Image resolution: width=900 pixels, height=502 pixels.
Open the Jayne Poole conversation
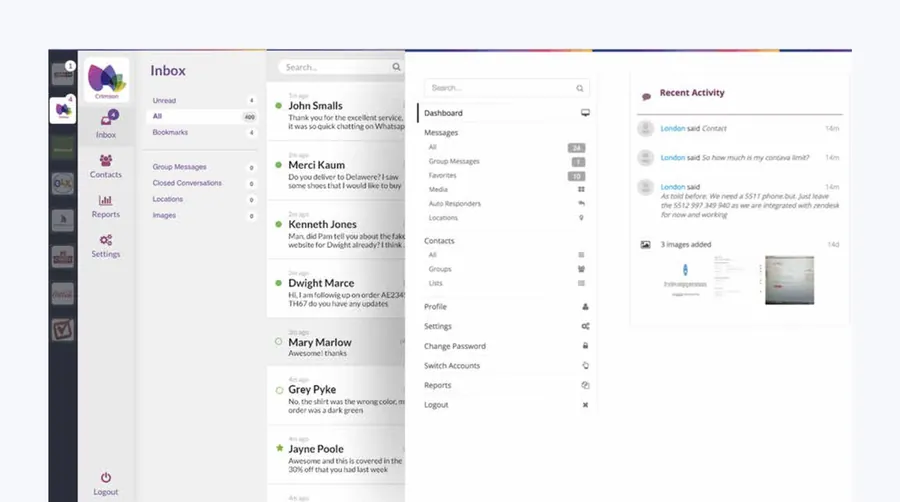tap(336, 455)
